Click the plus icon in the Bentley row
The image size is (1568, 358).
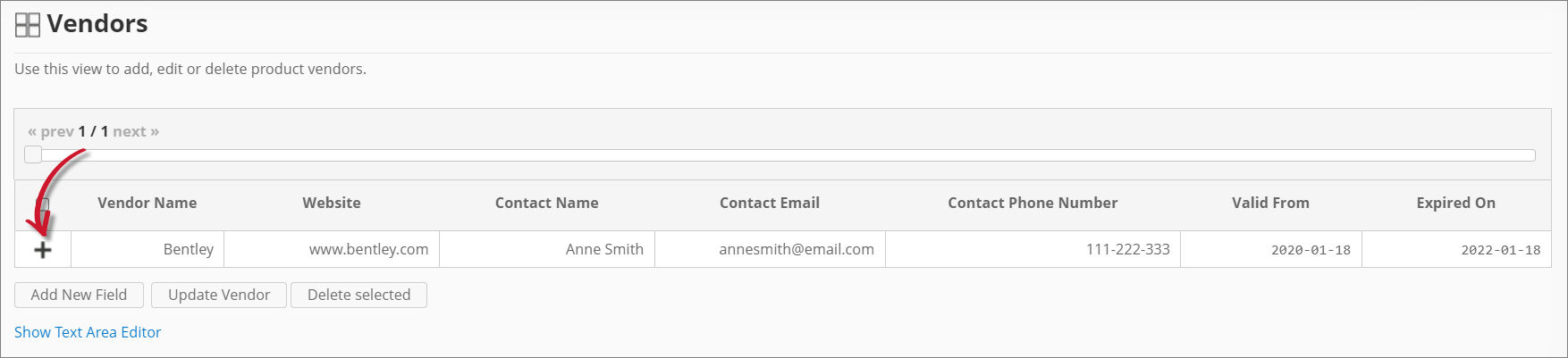tap(43, 250)
